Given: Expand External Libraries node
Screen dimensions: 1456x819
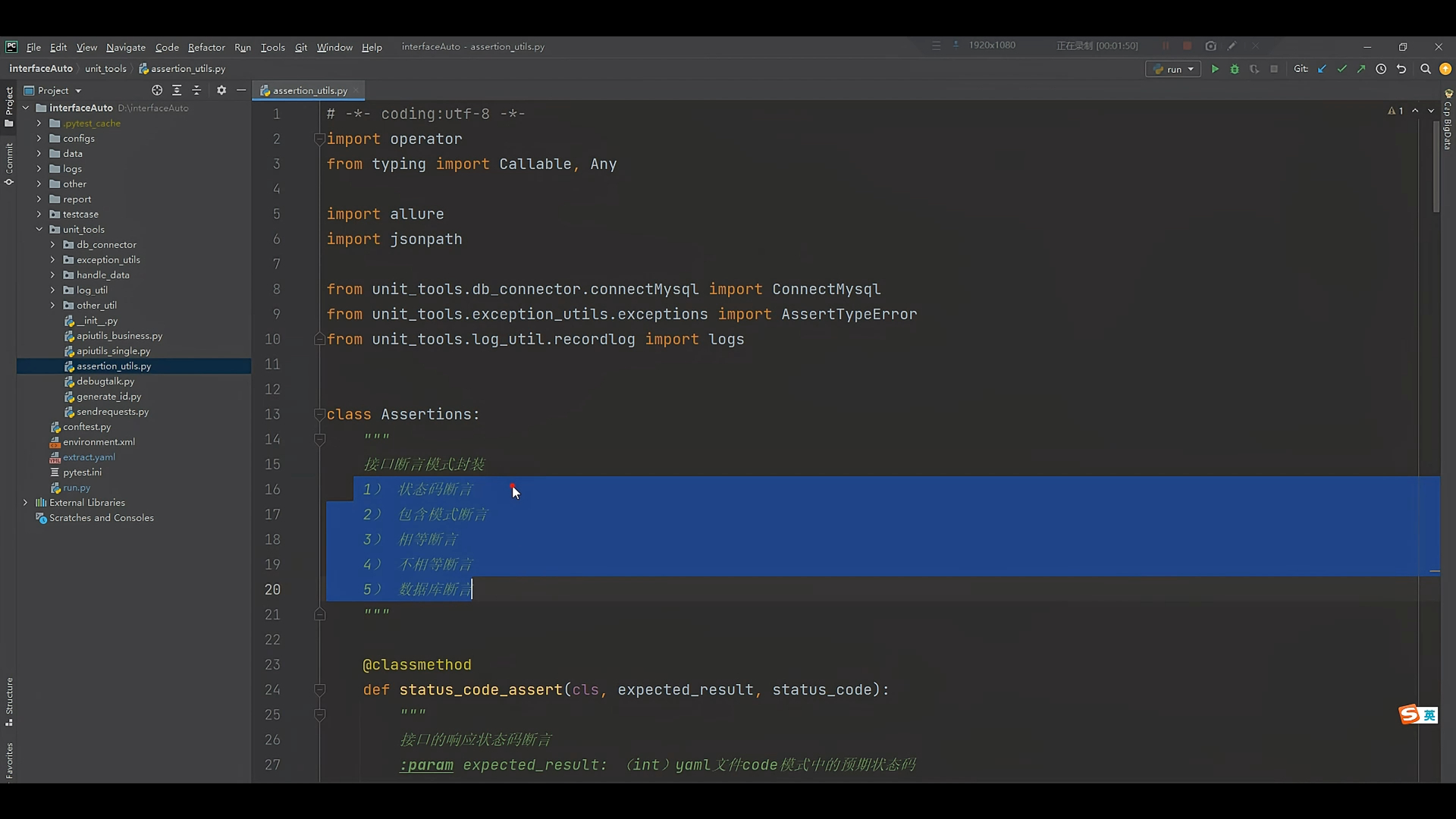Looking at the screenshot, I should coord(26,502).
